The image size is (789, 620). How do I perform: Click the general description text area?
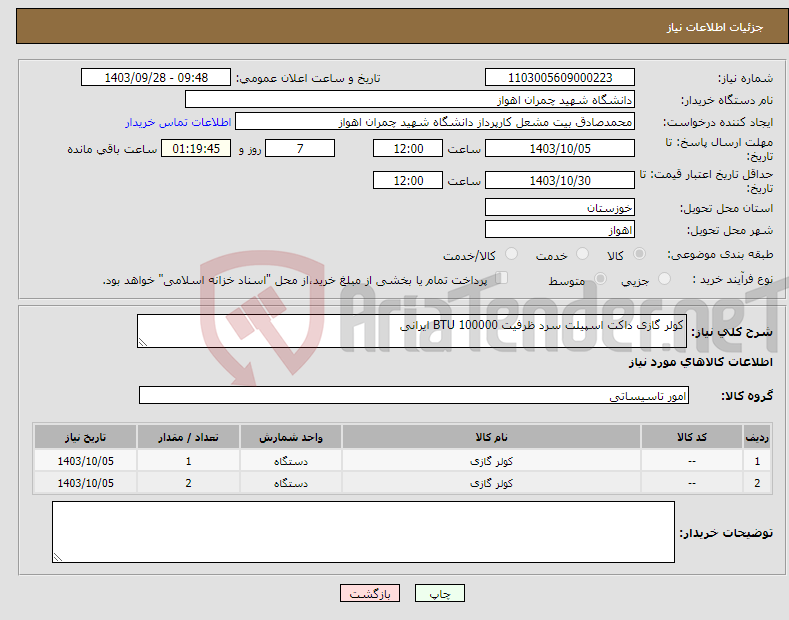point(412,331)
